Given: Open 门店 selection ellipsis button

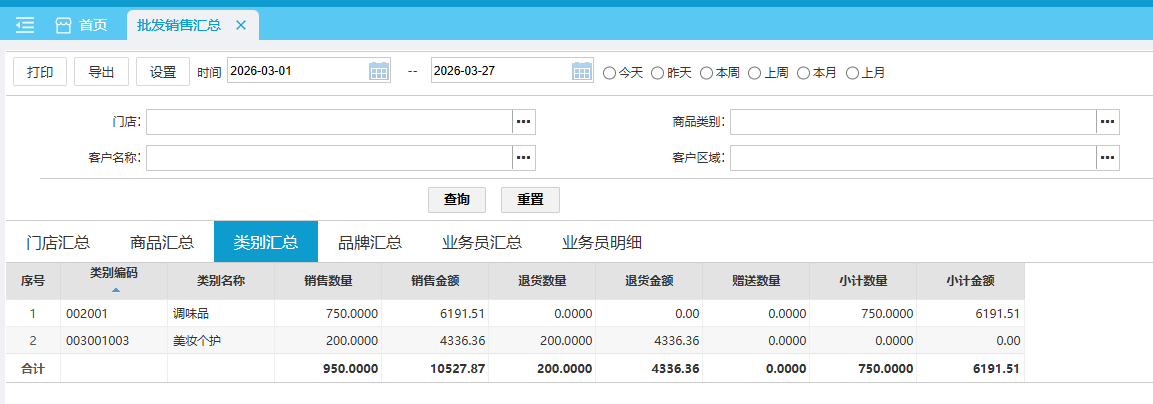Looking at the screenshot, I should coord(524,122).
